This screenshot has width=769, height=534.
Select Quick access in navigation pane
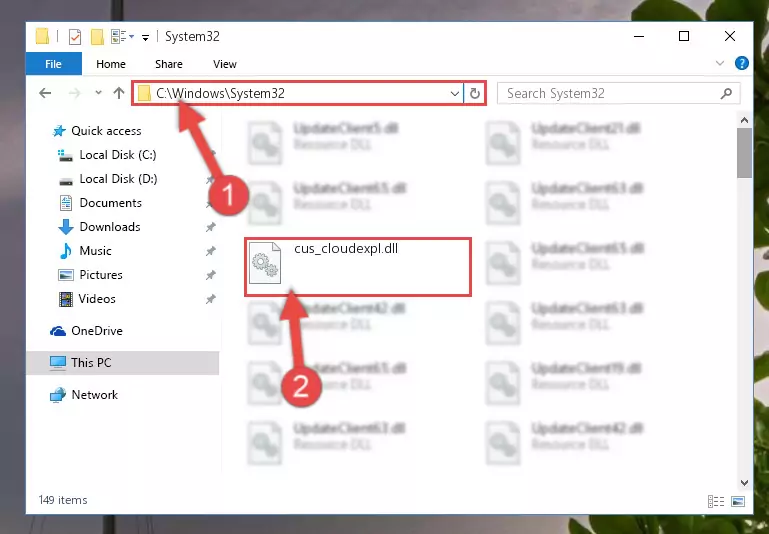(106, 130)
